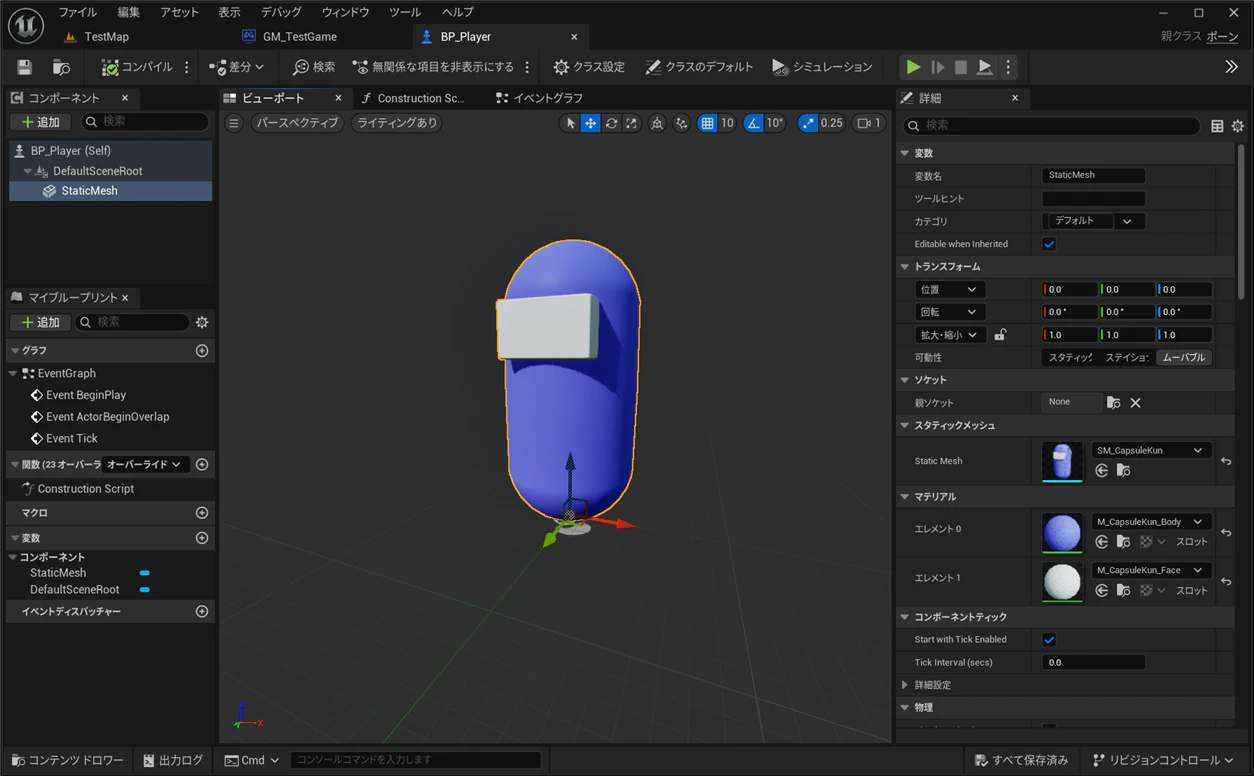Open the コンテンツ ドロワー button
Screen dimensions: 1254x776
67,760
